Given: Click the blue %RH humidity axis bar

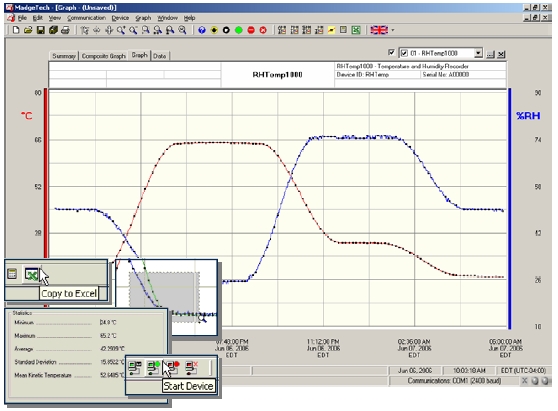Looking at the screenshot, I should click(x=510, y=209).
